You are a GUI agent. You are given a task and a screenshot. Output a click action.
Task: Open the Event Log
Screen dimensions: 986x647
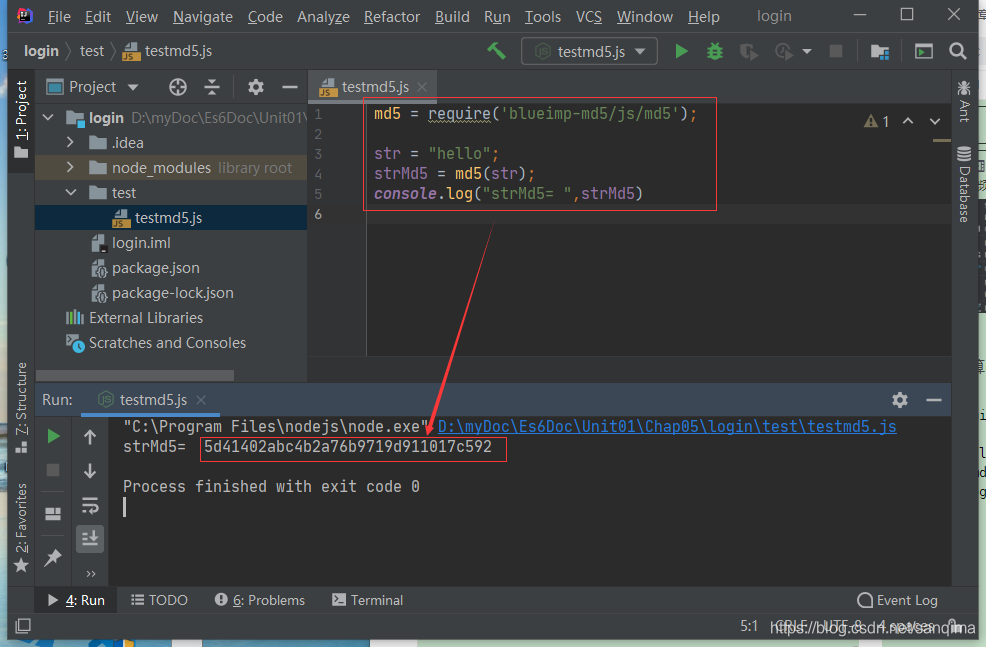pyautogui.click(x=897, y=600)
